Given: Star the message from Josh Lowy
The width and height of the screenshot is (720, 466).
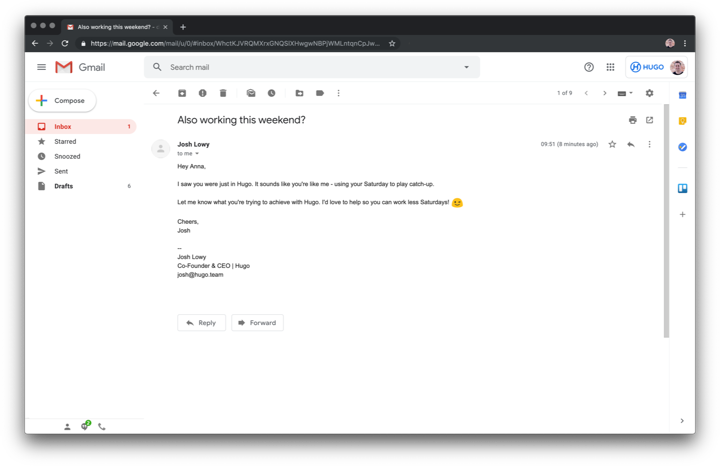Looking at the screenshot, I should (x=612, y=144).
